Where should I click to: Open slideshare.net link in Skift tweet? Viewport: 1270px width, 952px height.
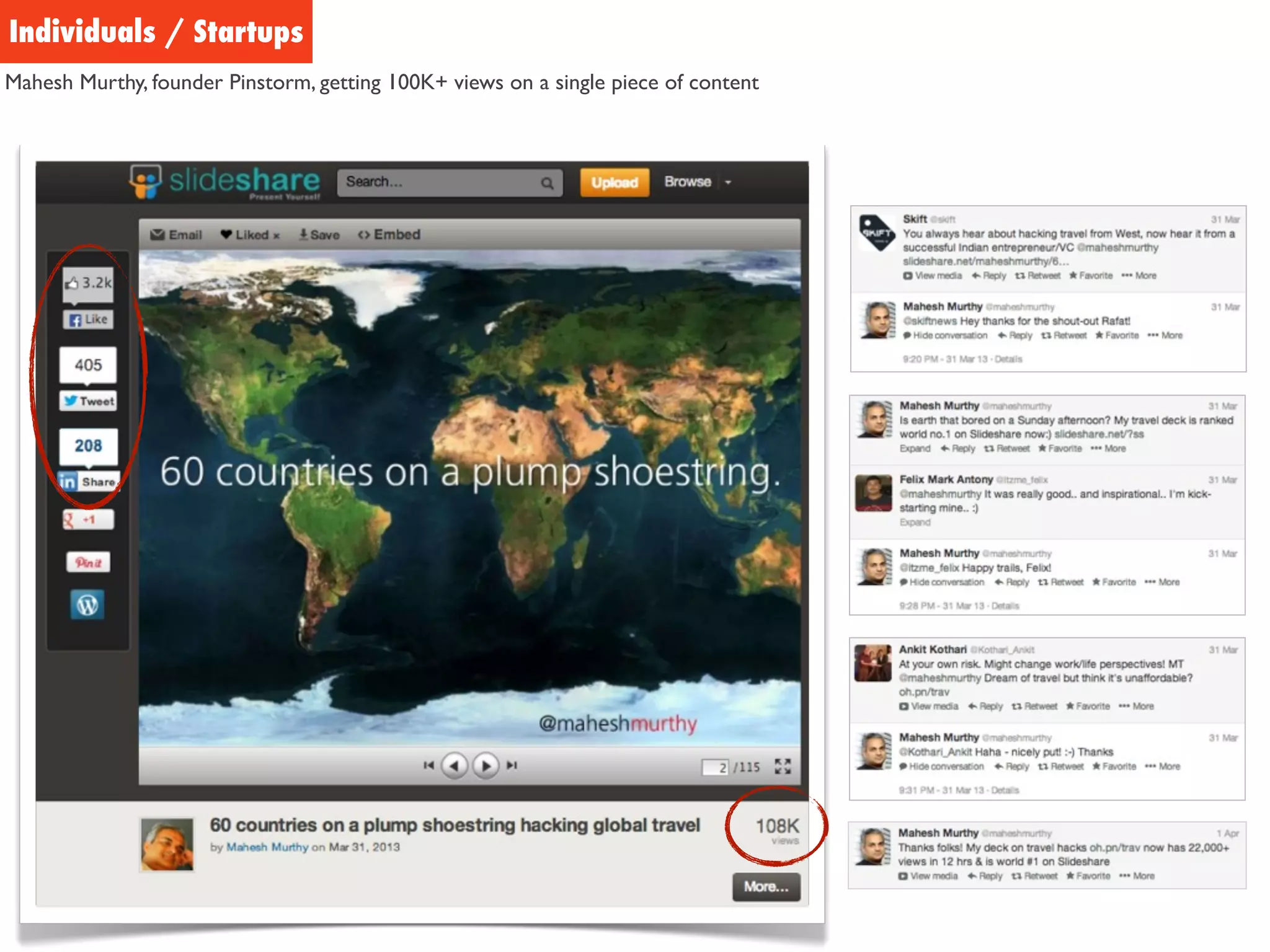click(x=986, y=262)
